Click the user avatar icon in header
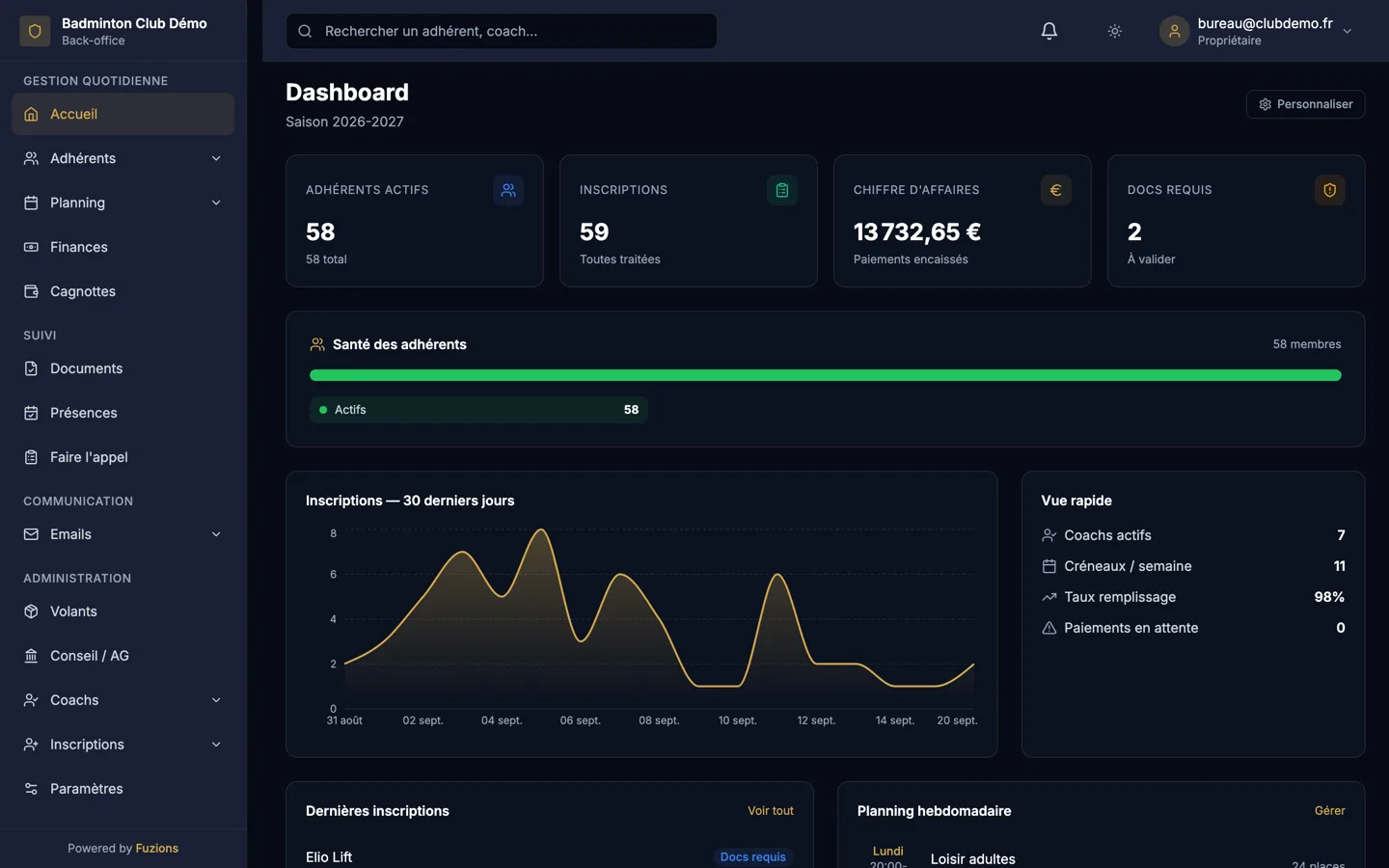1389x868 pixels. tap(1174, 31)
